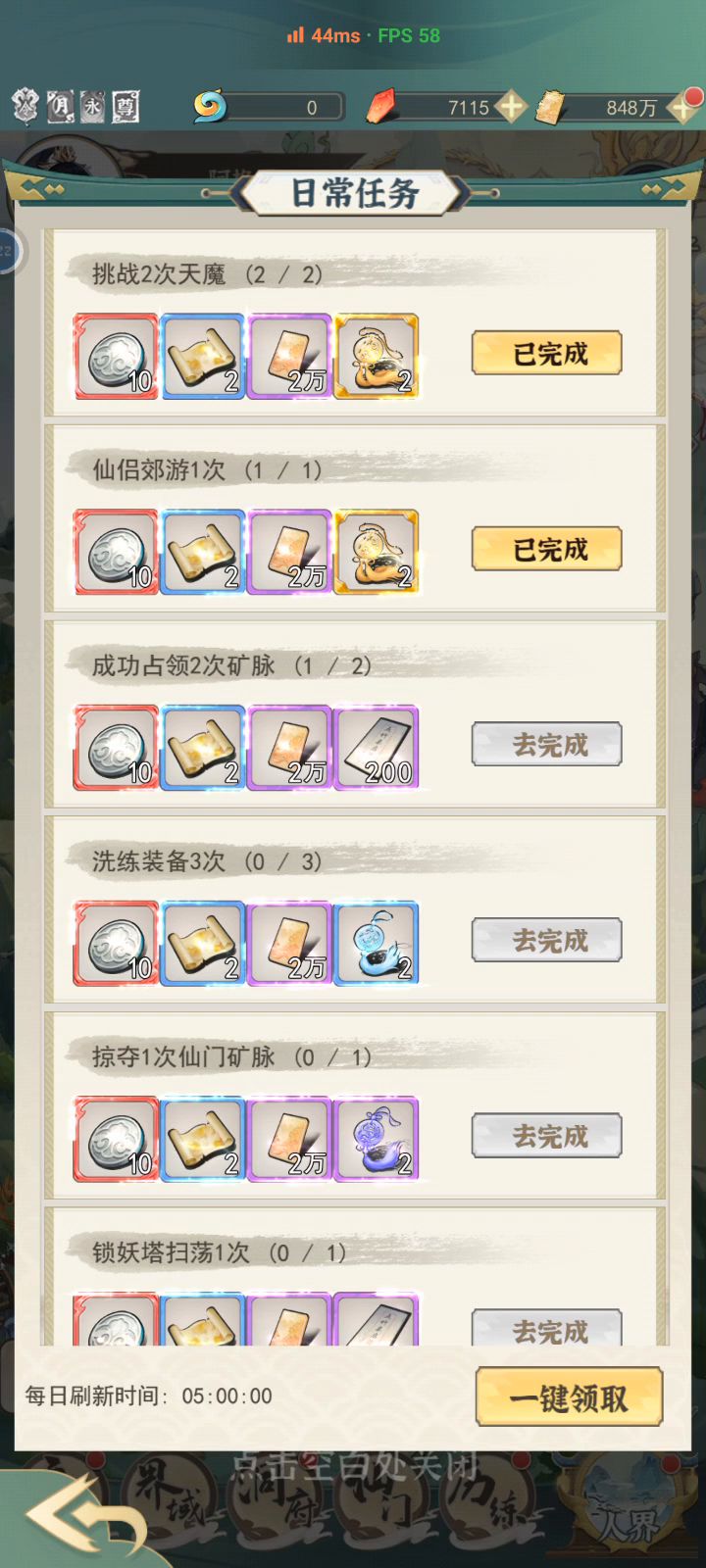This screenshot has width=706, height=1568.
Task: Tap the golden gourd doll reward in 仙侣郊游 task
Action: (377, 552)
